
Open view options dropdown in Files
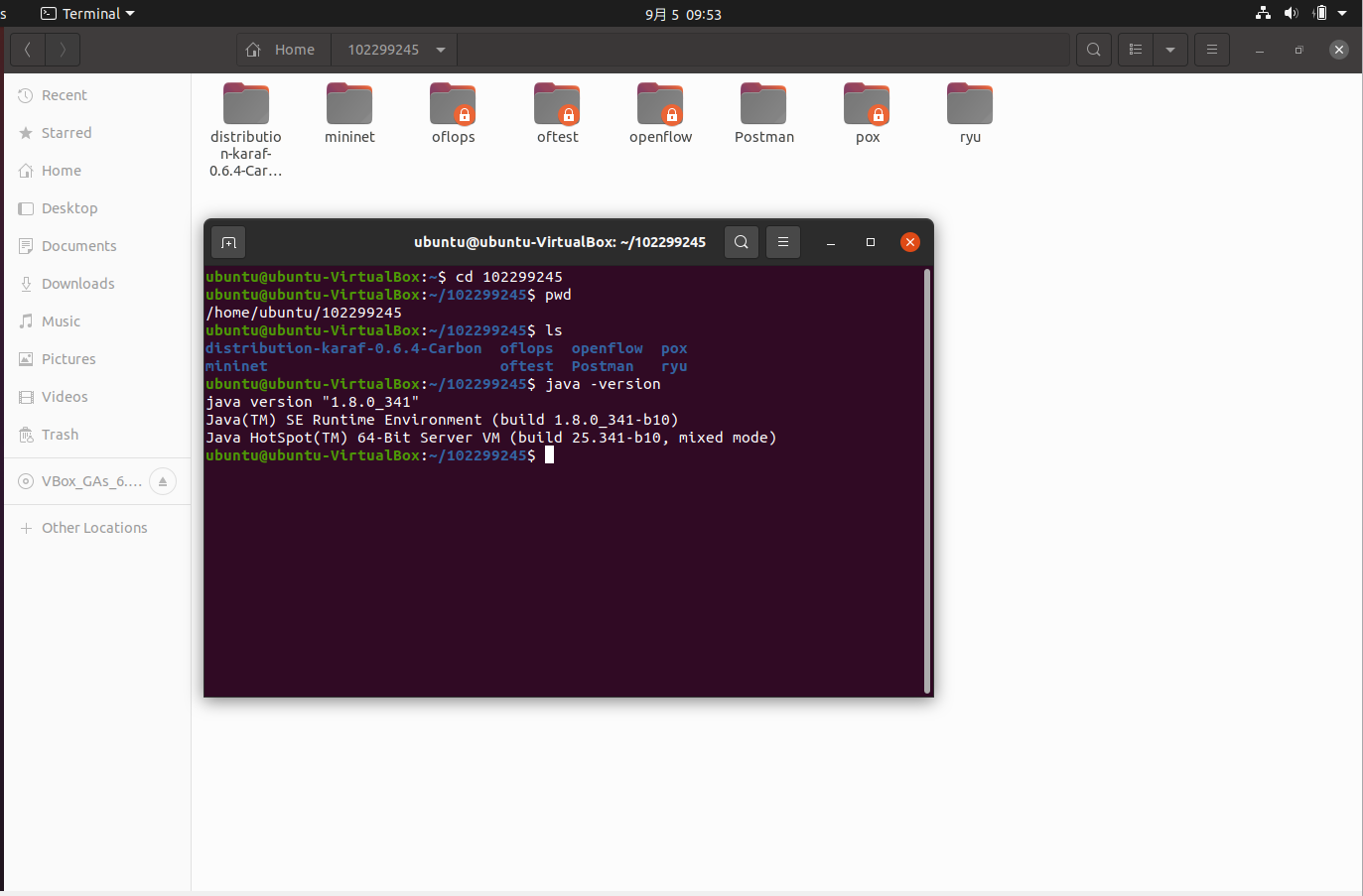1170,50
